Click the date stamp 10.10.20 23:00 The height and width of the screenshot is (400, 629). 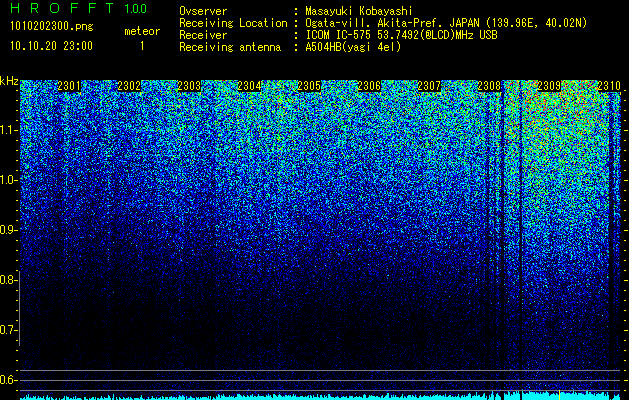[51, 46]
